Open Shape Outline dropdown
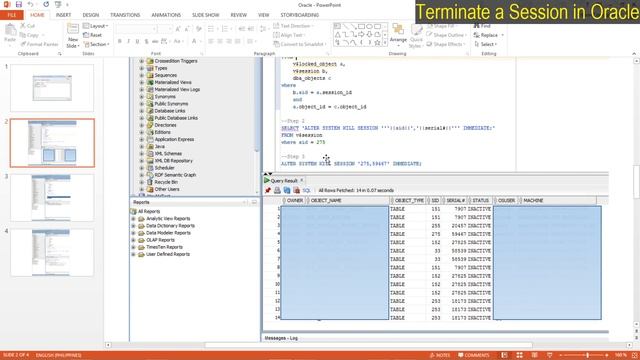640x360 pixels. click(x=447, y=35)
